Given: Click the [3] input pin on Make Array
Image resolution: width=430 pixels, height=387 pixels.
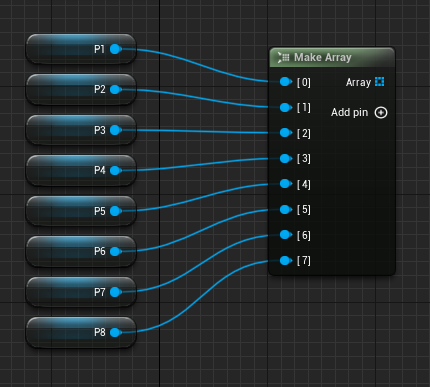Looking at the screenshot, I should 286,158.
